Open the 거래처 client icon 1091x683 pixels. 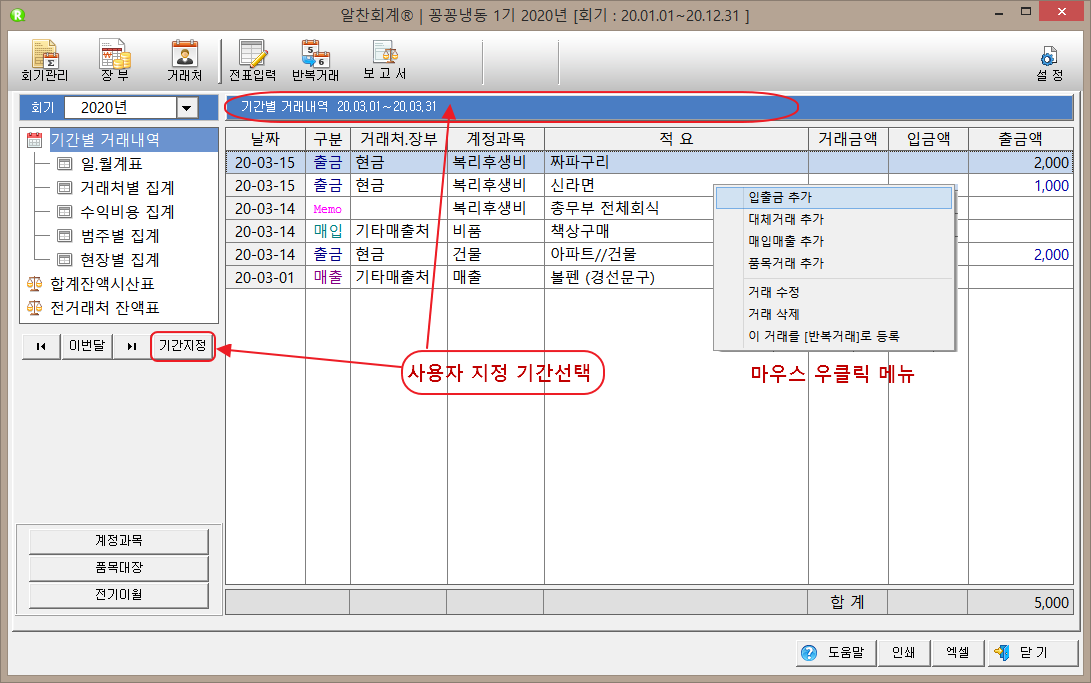(x=184, y=61)
